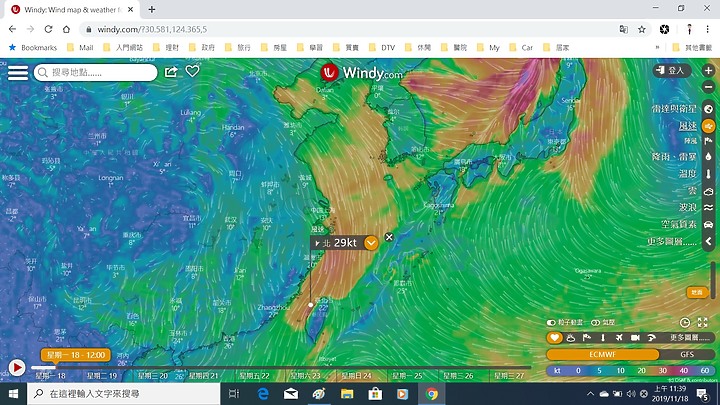The width and height of the screenshot is (720, 405).
Task: Show weather cloud icon POI
Action: 571,338
